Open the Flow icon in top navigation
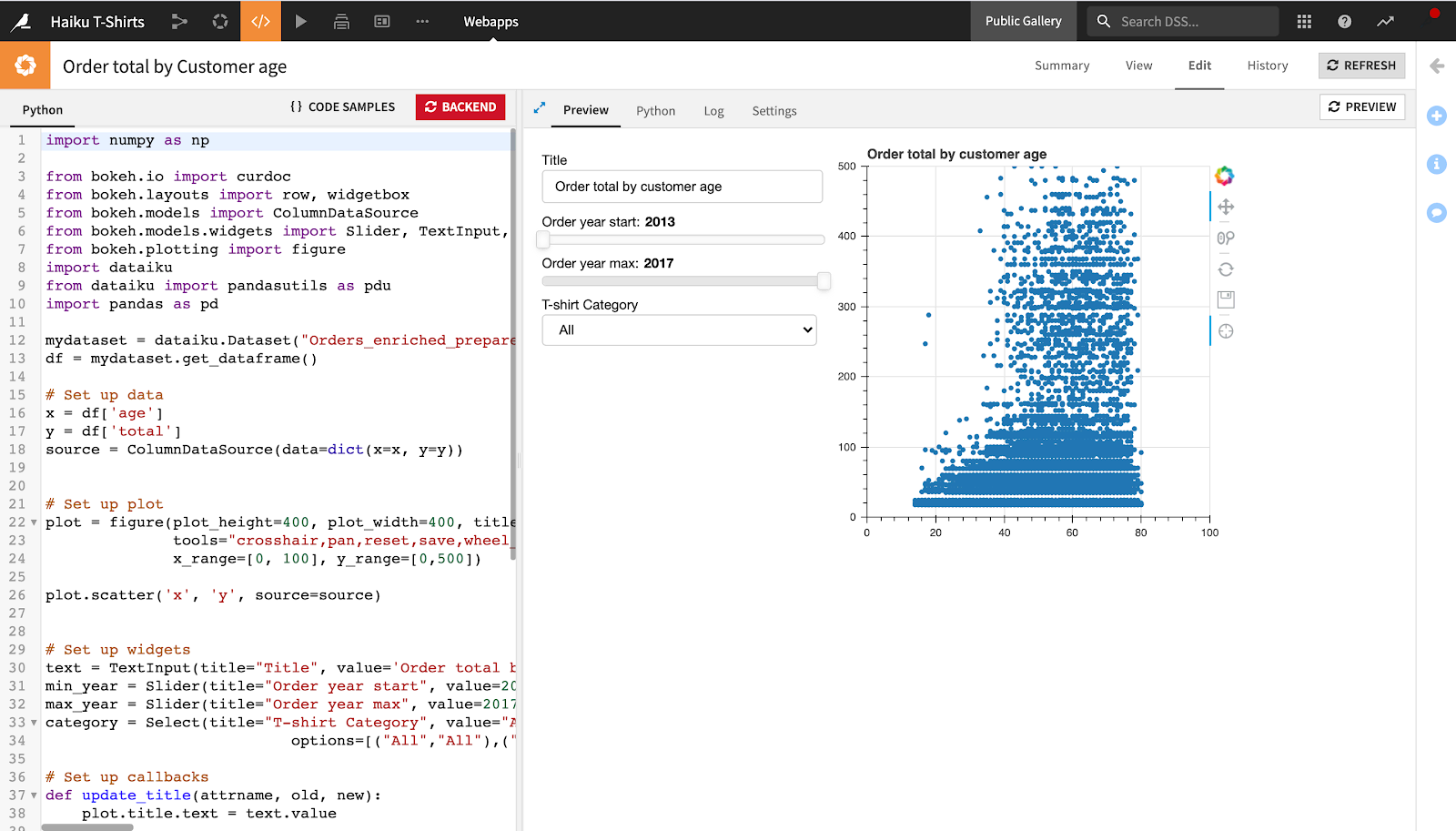Viewport: 1456px width, 831px height. (x=179, y=21)
